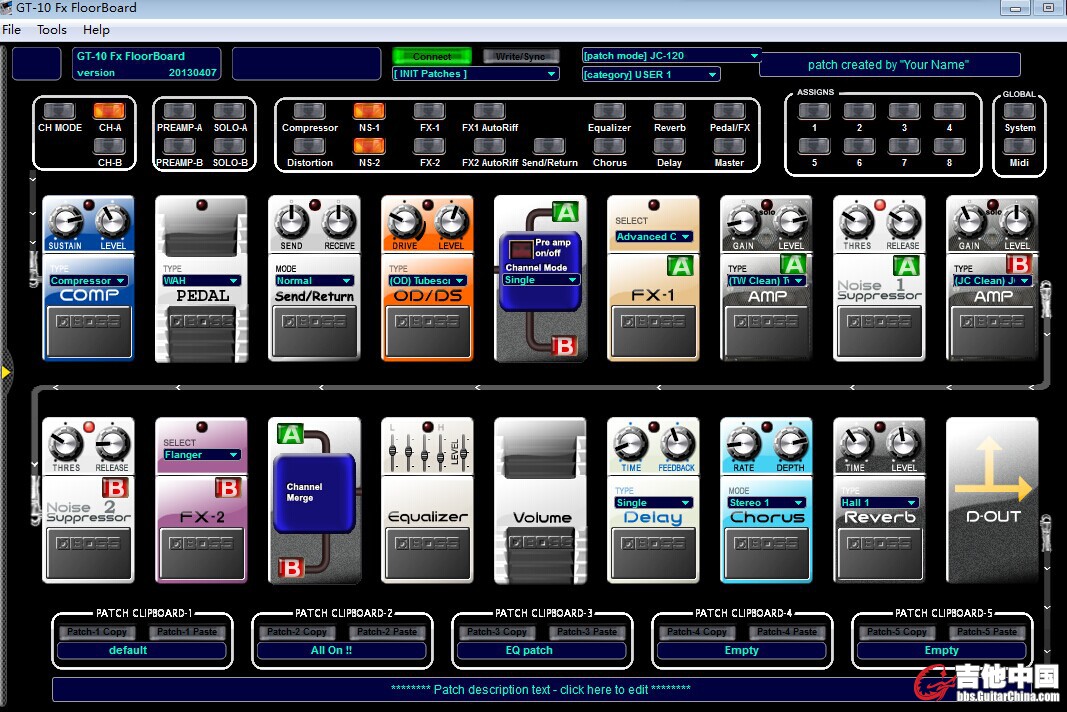Click the A marker on Channel Mode block
Image resolution: width=1067 pixels, height=712 pixels.
565,212
